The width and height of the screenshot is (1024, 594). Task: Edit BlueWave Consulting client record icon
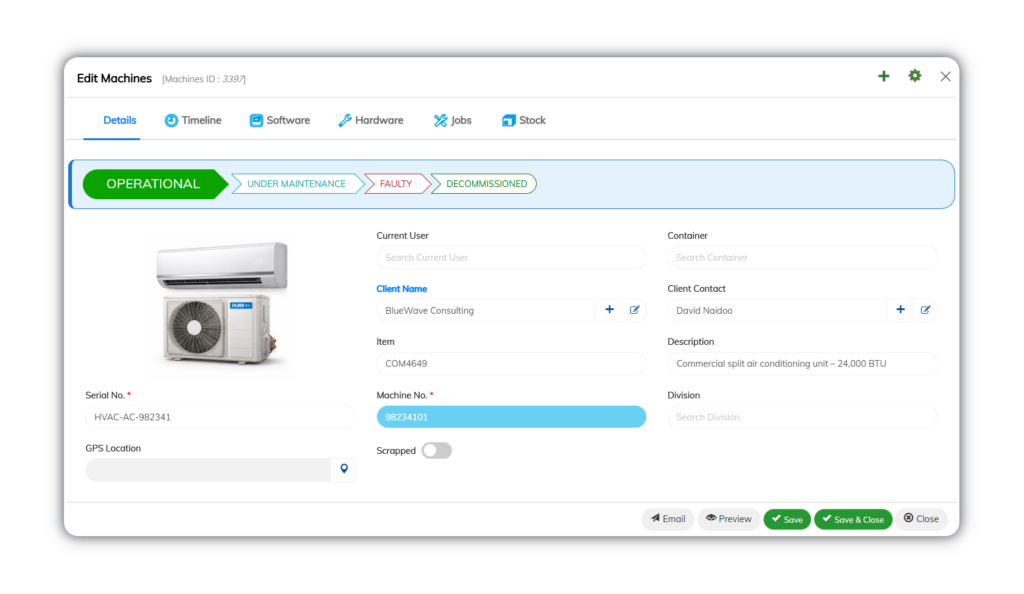(x=634, y=310)
